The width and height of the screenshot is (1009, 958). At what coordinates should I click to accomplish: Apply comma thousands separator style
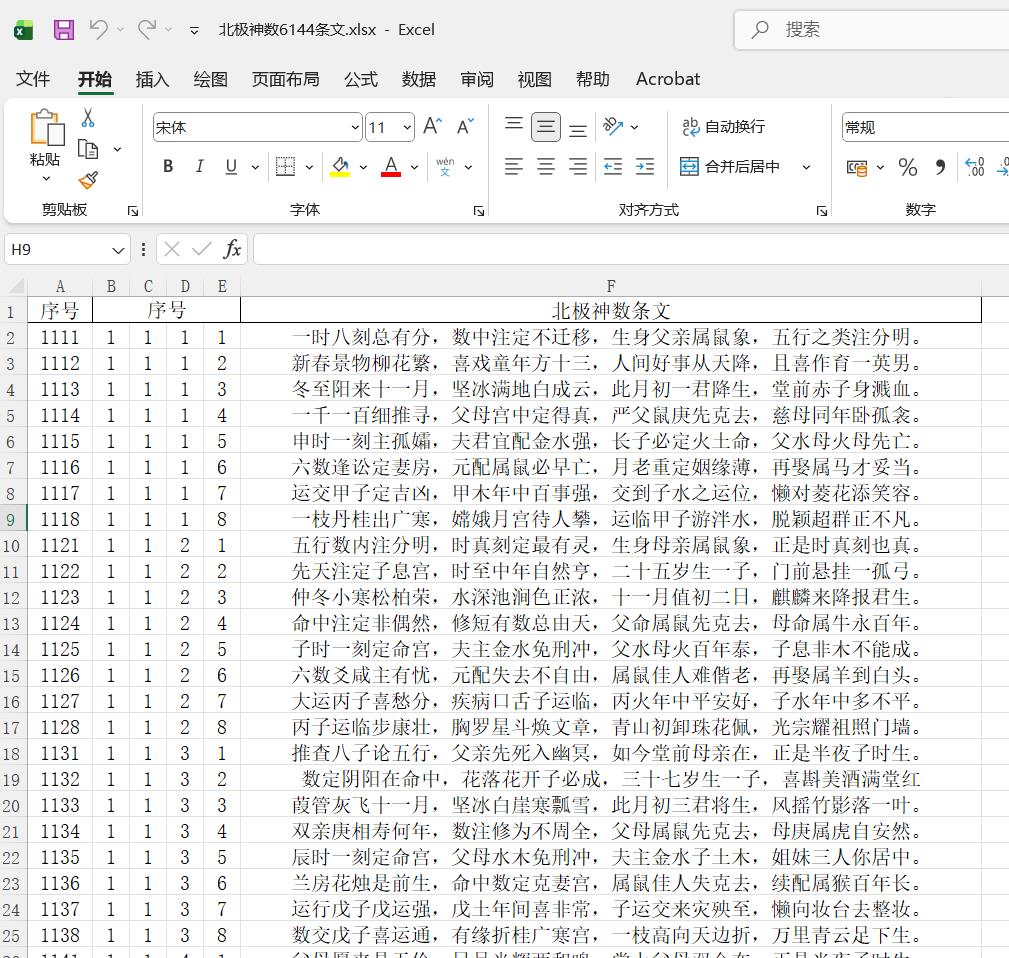(x=938, y=167)
